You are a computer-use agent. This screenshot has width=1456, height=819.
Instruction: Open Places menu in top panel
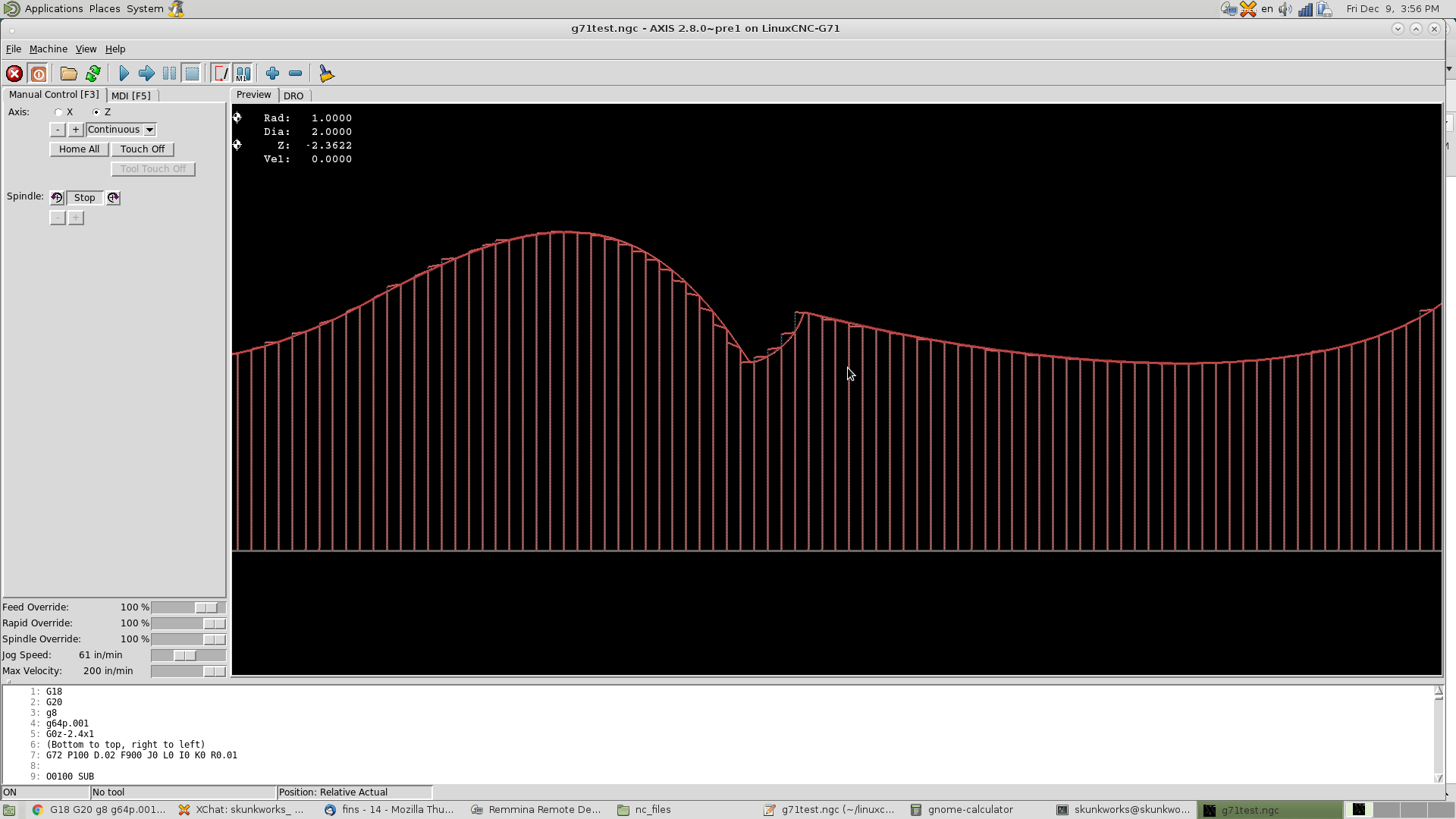105,9
